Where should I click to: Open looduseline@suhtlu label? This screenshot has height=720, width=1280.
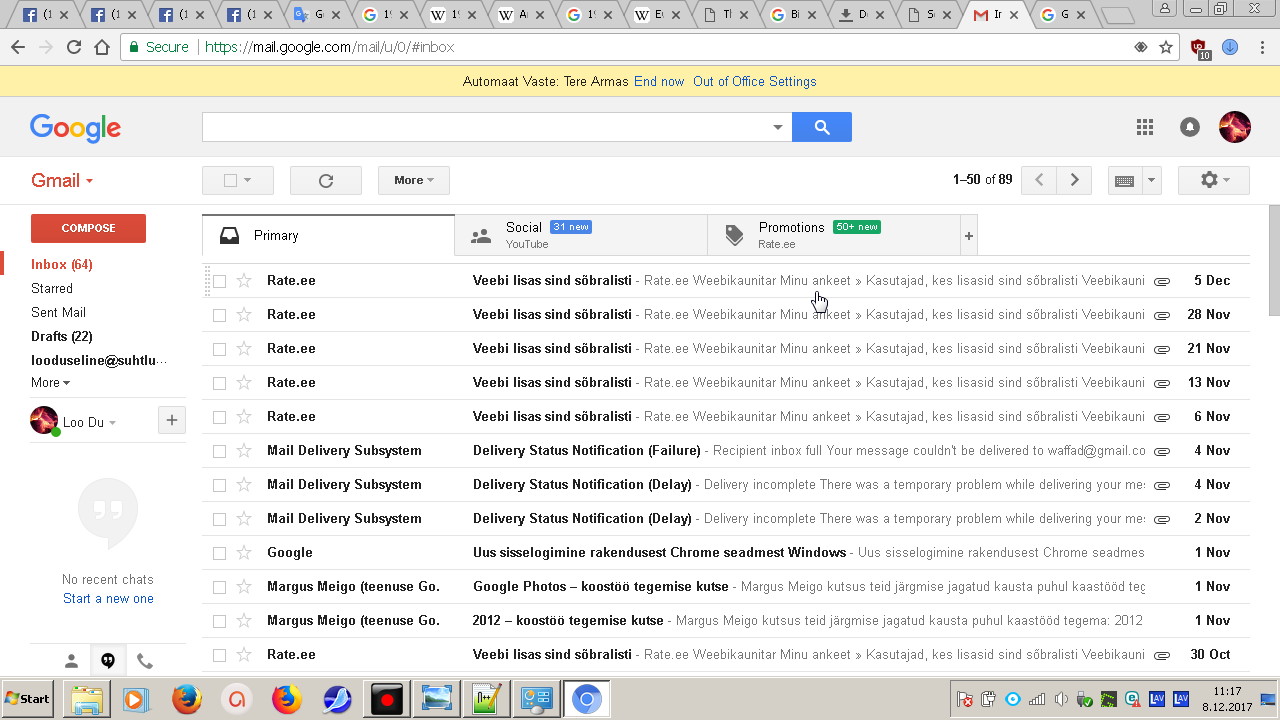click(x=99, y=361)
